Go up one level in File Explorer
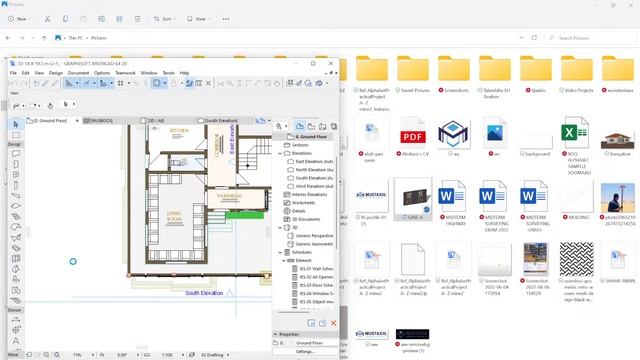Image resolution: width=640 pixels, height=360 pixels. (x=44, y=38)
